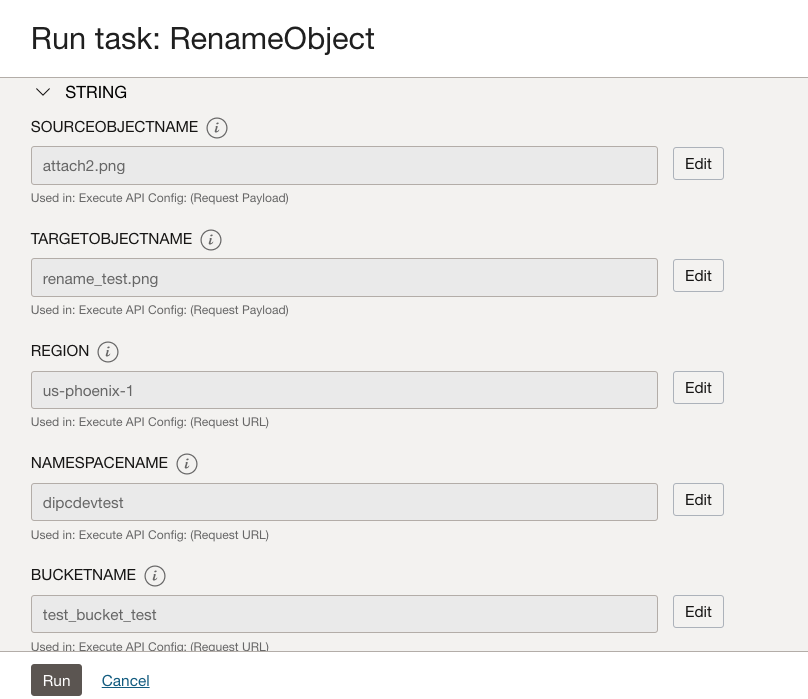808x699 pixels.
Task: Edit the BUCKETNAME parameter
Action: 698,611
